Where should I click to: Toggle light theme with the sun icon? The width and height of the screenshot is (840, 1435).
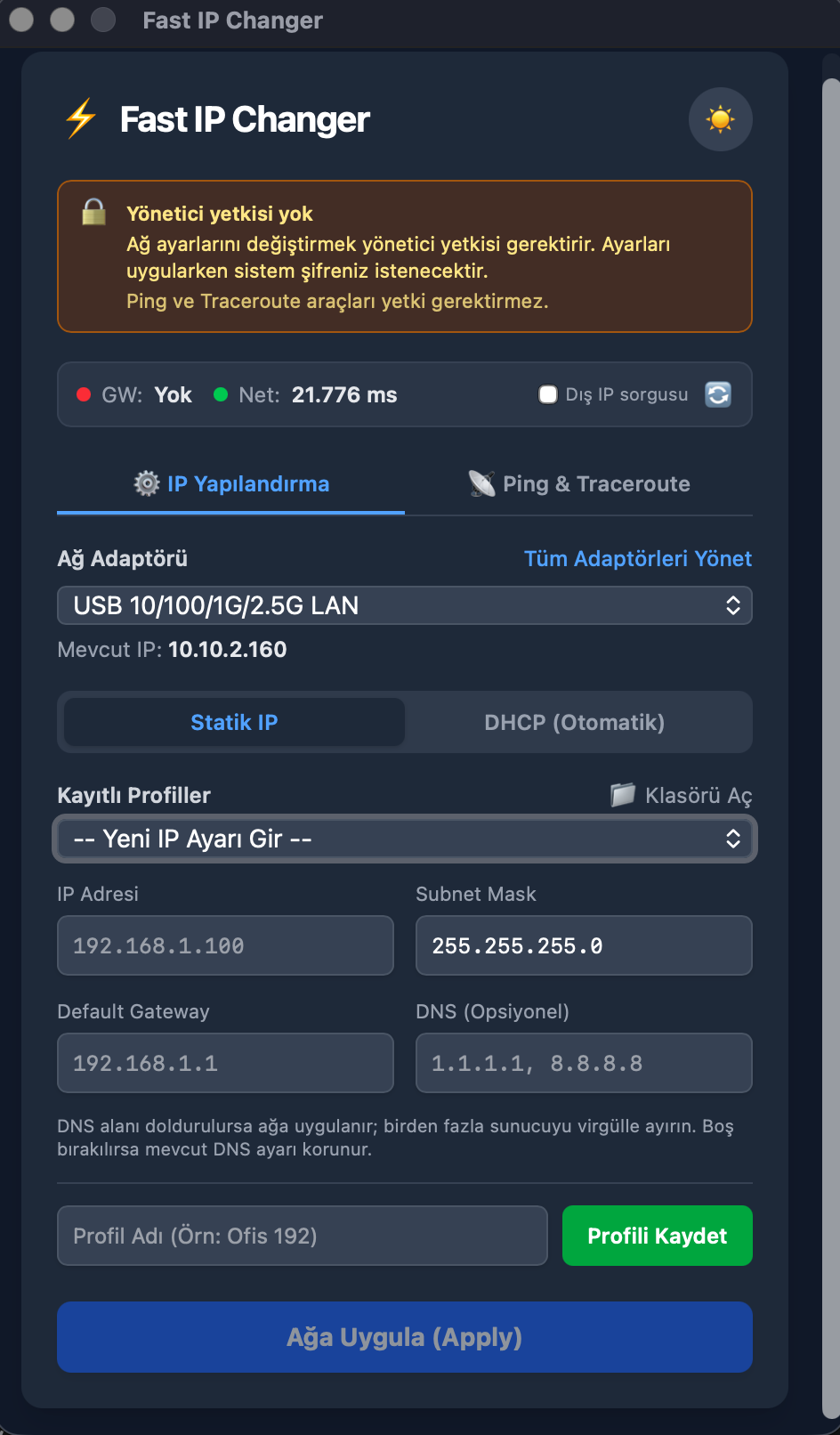point(720,119)
